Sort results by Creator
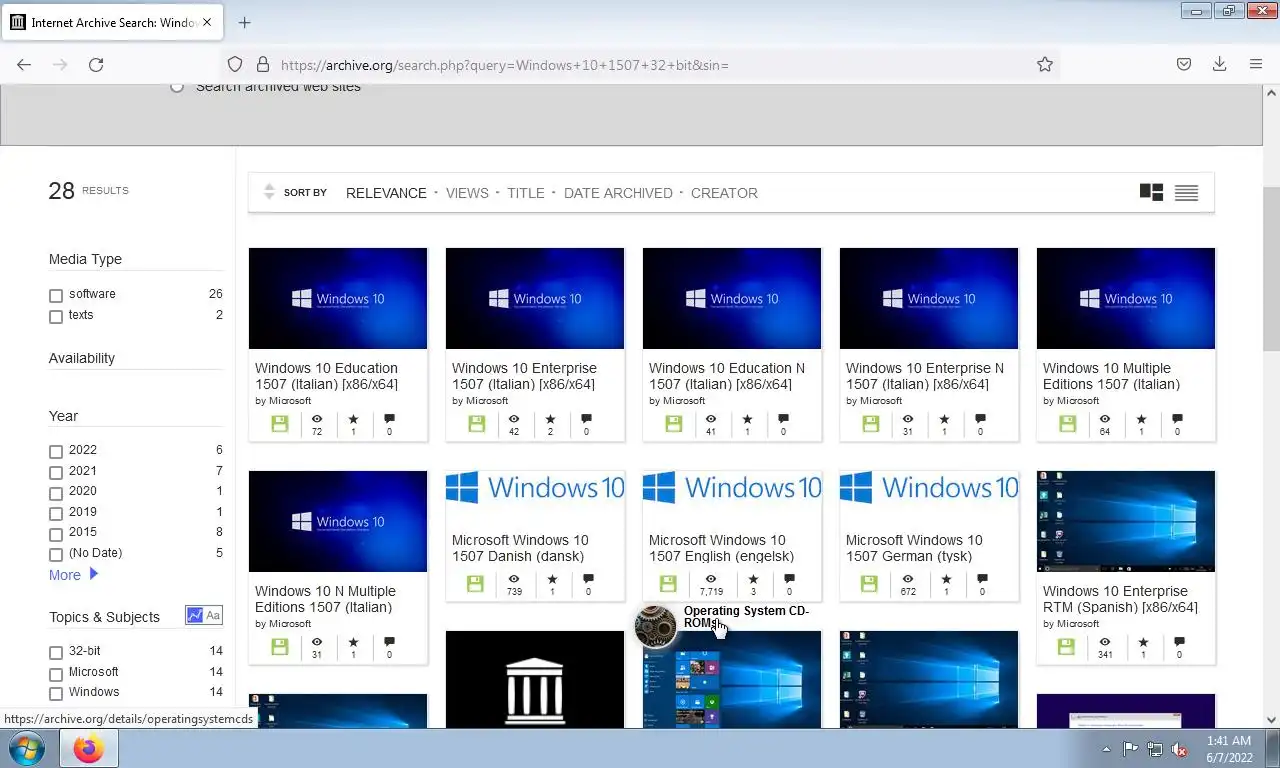 (724, 193)
